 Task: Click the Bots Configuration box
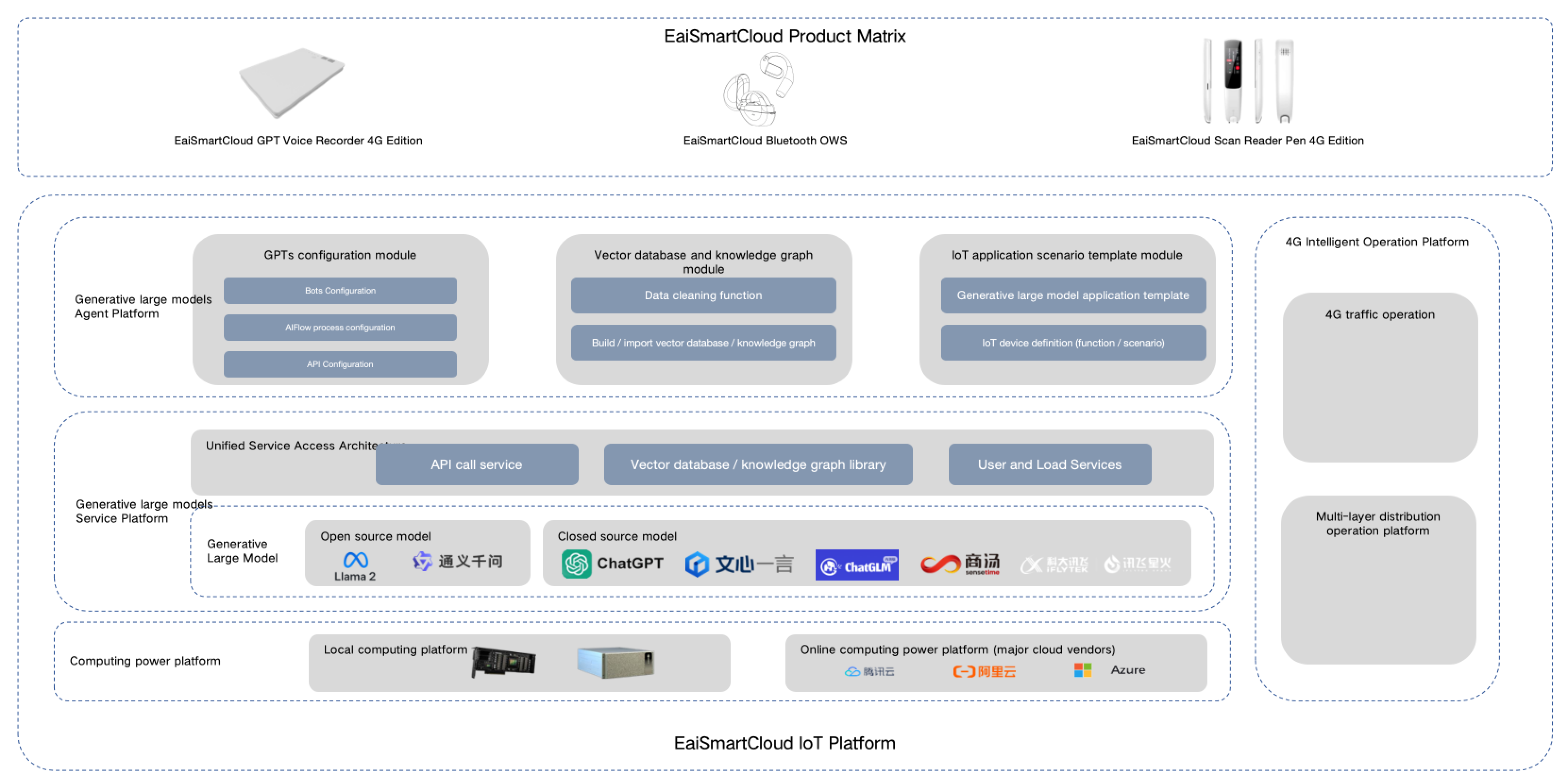click(340, 290)
